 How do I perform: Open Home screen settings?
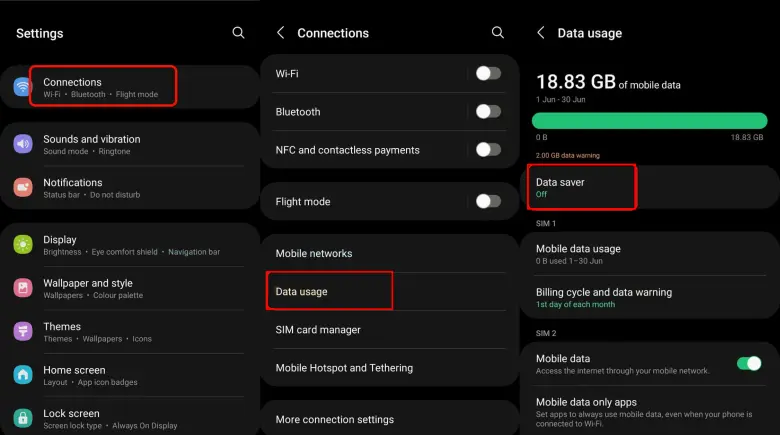point(129,375)
